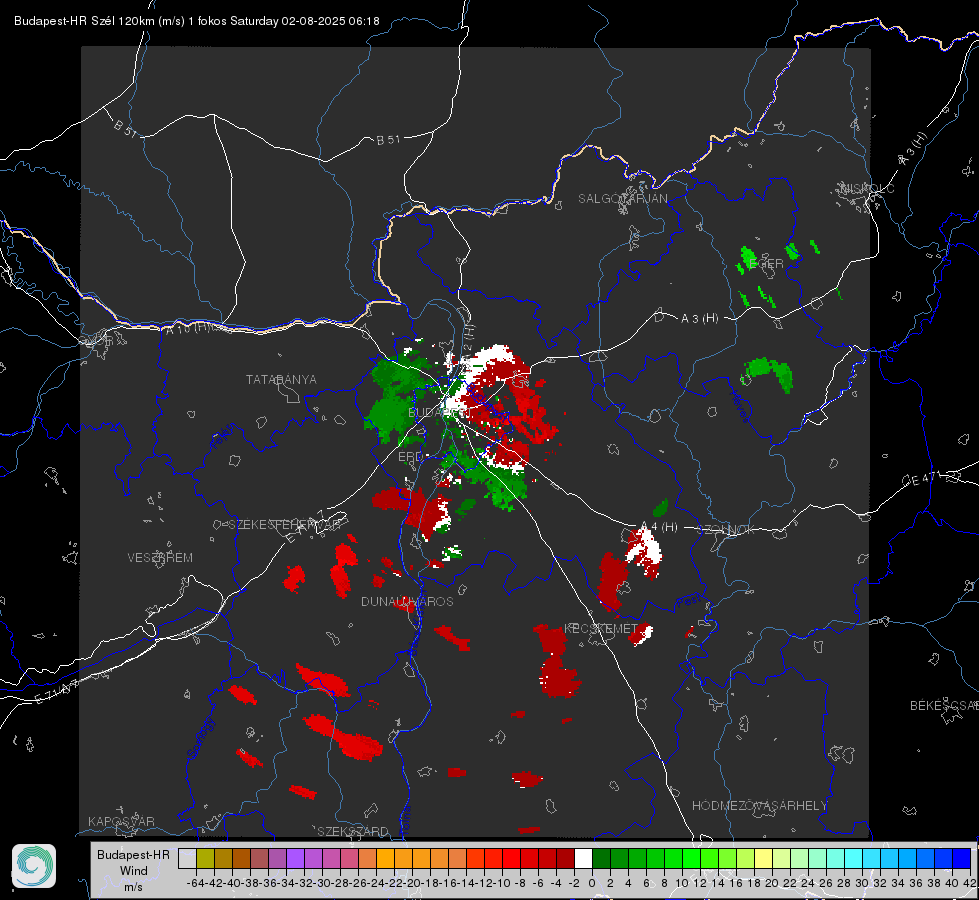979x900 pixels.
Task: Pick the dark green swatch between 0 and 2
Action: [x=601, y=859]
